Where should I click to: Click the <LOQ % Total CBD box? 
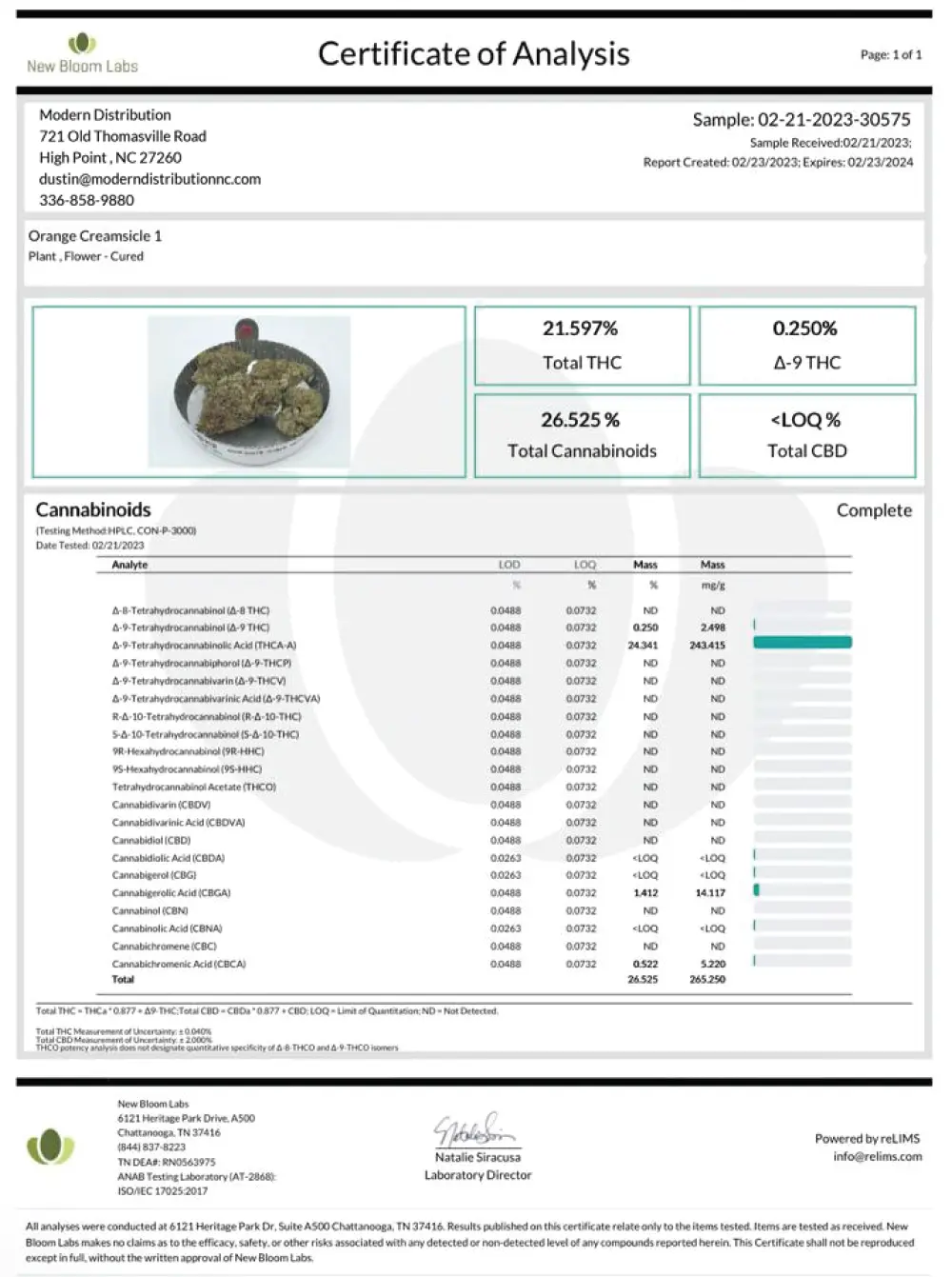807,435
